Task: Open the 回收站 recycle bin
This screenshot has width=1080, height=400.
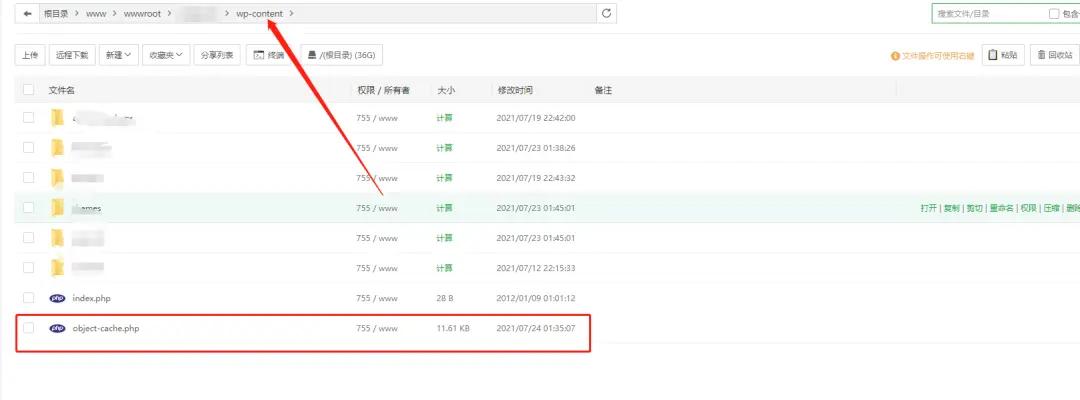Action: (1055, 55)
